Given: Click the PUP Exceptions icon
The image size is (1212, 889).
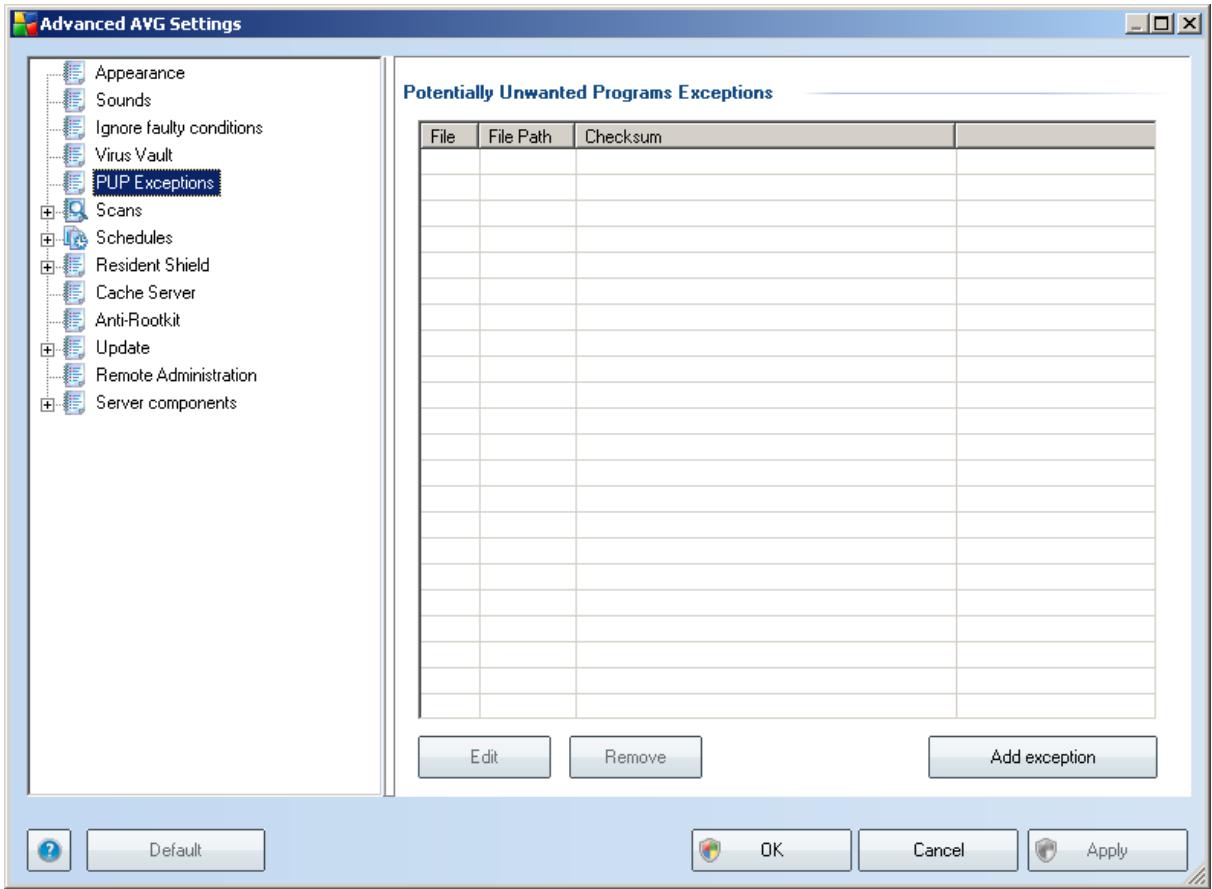Looking at the screenshot, I should pyautogui.click(x=73, y=183).
